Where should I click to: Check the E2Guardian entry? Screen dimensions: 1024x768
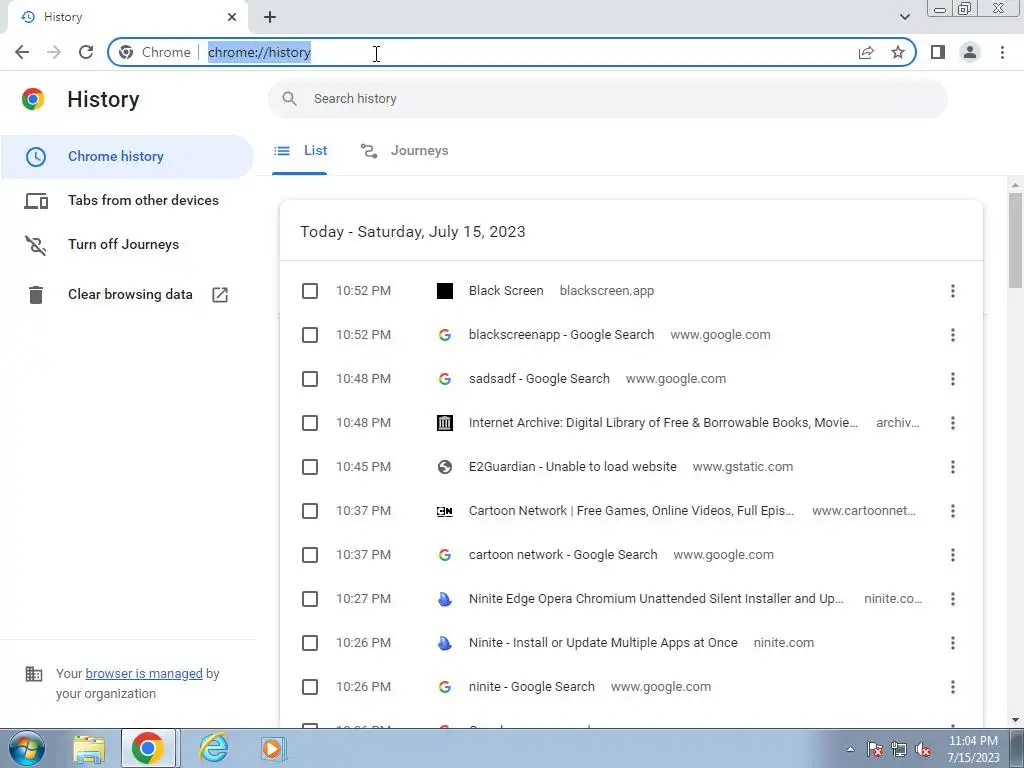point(310,467)
